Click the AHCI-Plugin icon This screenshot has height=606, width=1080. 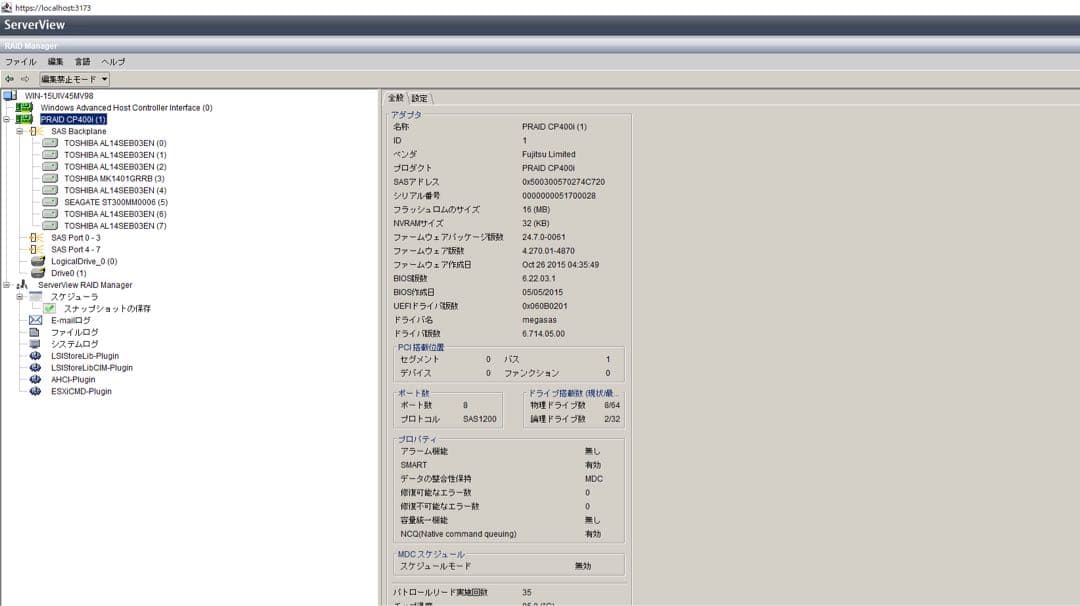pyautogui.click(x=35, y=379)
